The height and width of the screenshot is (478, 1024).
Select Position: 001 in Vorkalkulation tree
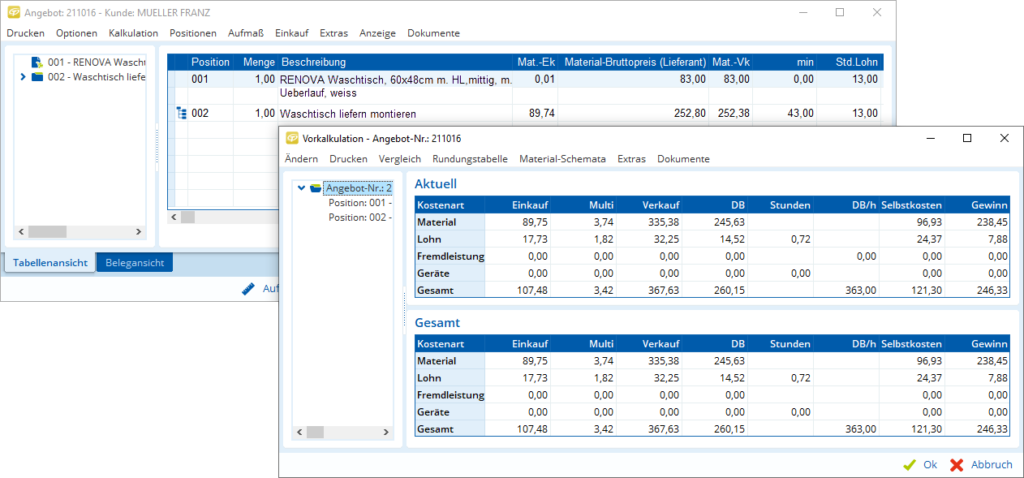pyautogui.click(x=359, y=202)
